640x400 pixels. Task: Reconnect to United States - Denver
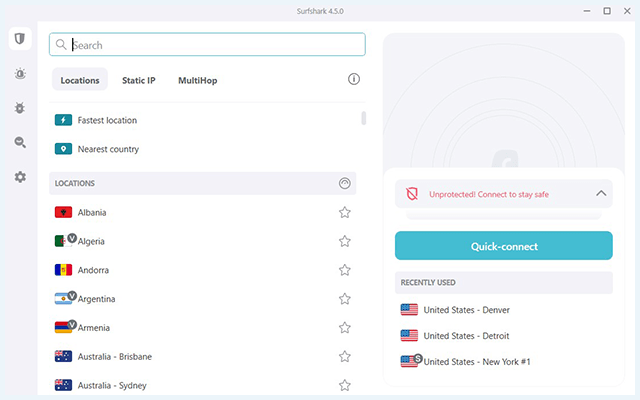467,310
